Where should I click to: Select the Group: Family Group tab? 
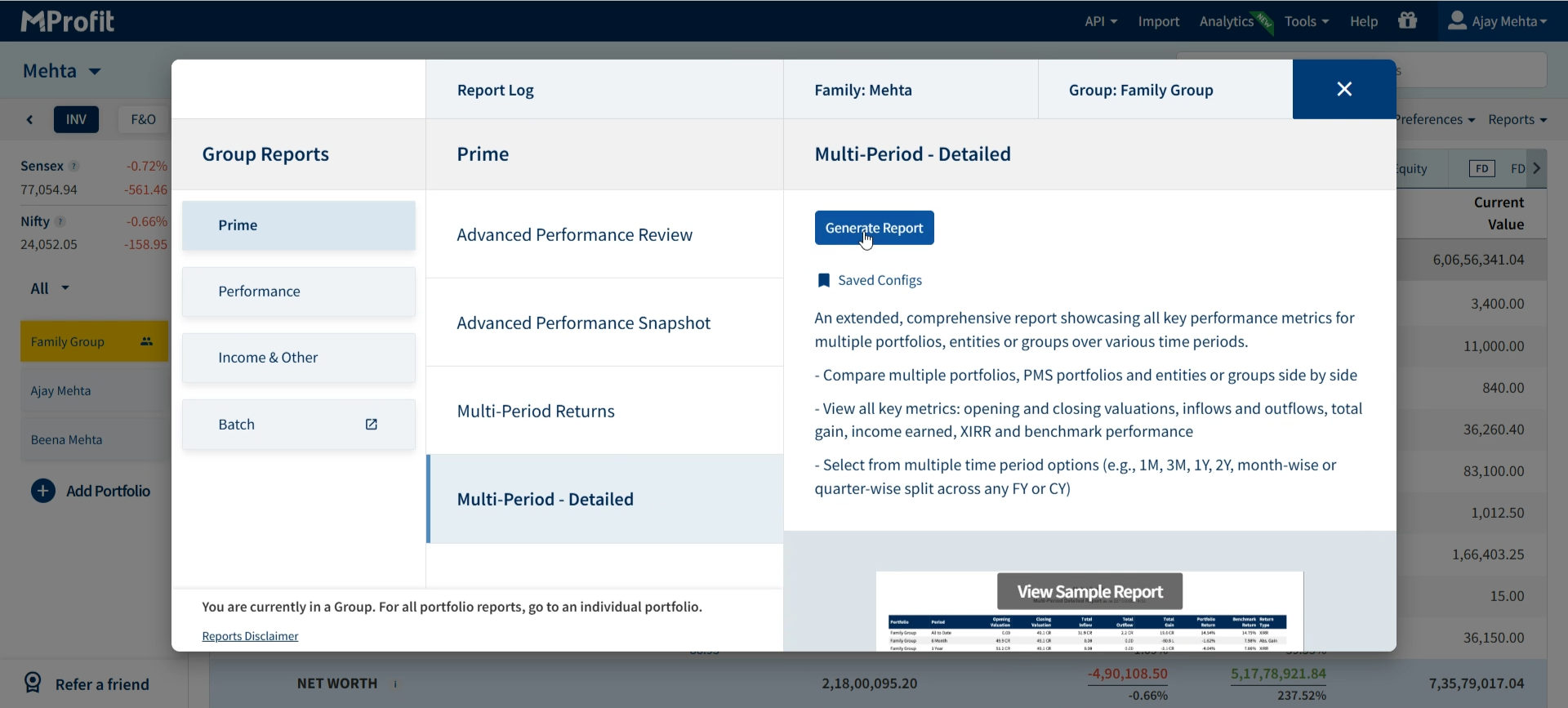pos(1165,90)
